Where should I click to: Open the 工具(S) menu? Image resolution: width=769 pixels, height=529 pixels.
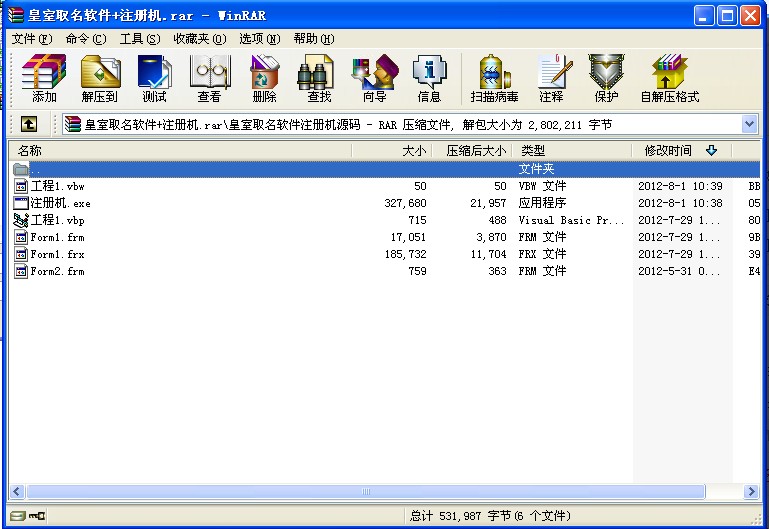pyautogui.click(x=140, y=39)
